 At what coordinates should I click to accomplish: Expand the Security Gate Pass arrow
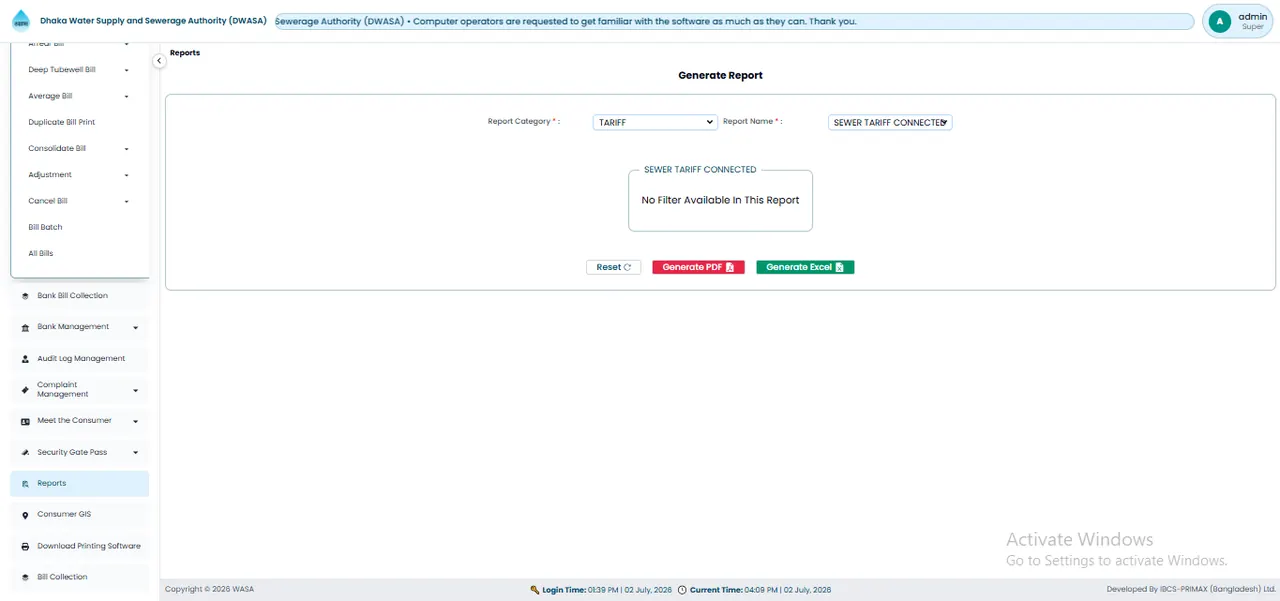click(x=136, y=453)
